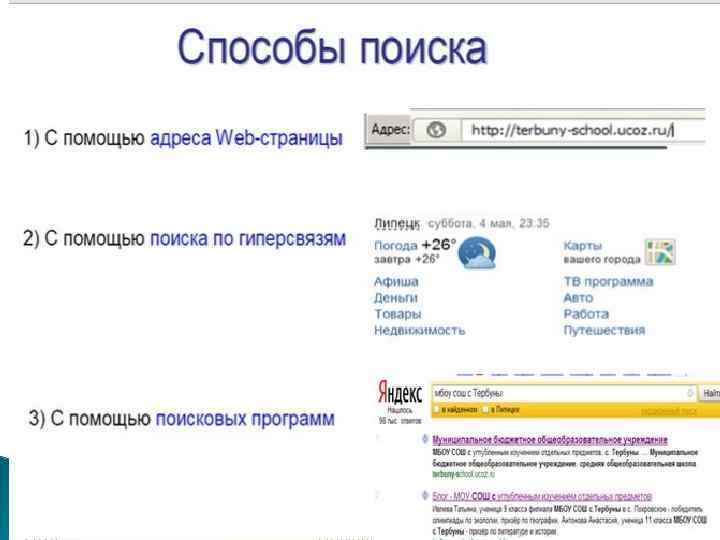Open green terbuny-school.ucoz.ru result URL
The height and width of the screenshot is (540, 720).
pos(464,474)
